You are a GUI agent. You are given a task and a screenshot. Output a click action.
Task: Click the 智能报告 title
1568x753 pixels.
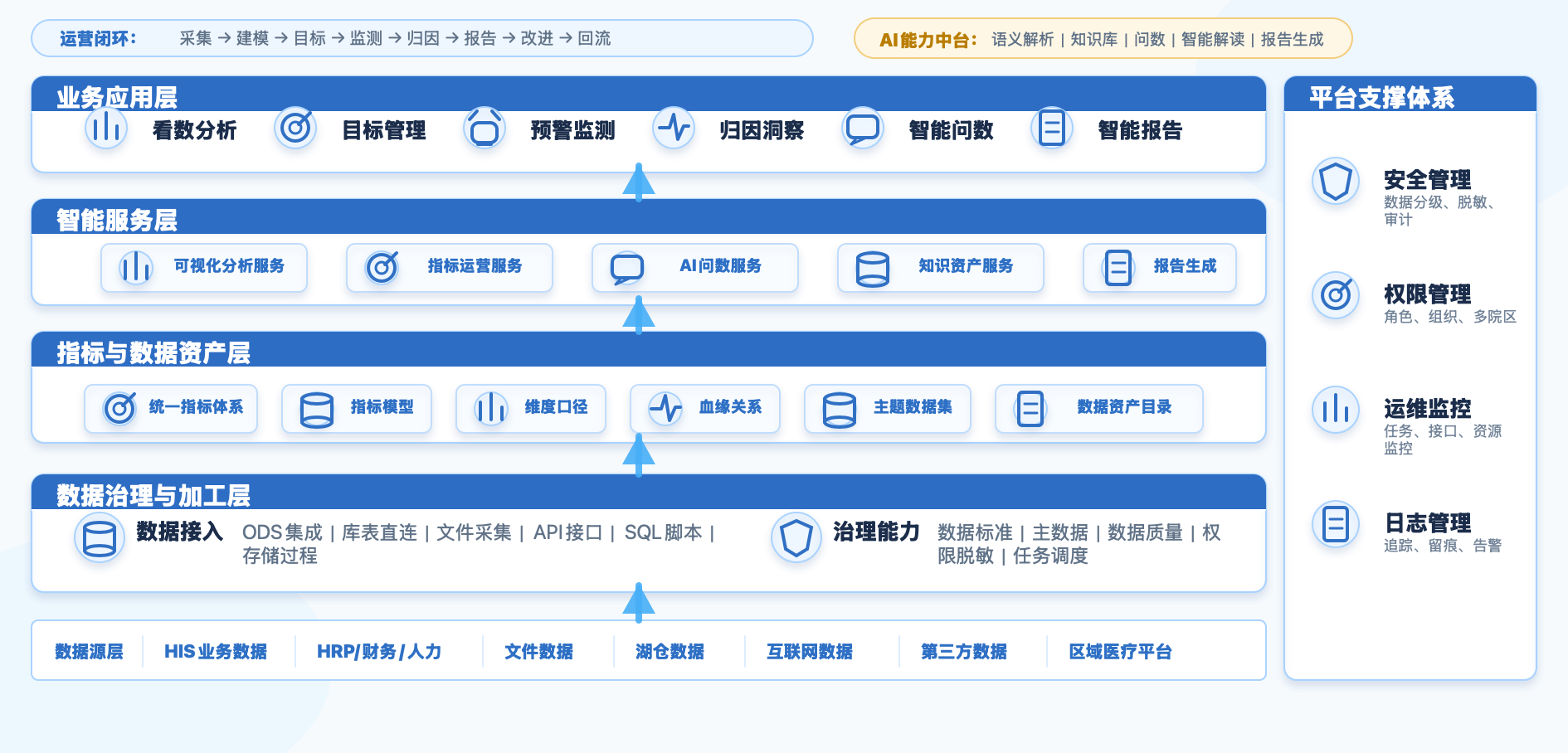1140,130
